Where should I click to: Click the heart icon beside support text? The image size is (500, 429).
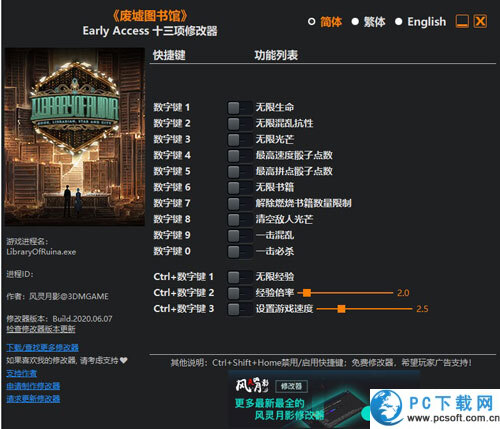[123, 360]
